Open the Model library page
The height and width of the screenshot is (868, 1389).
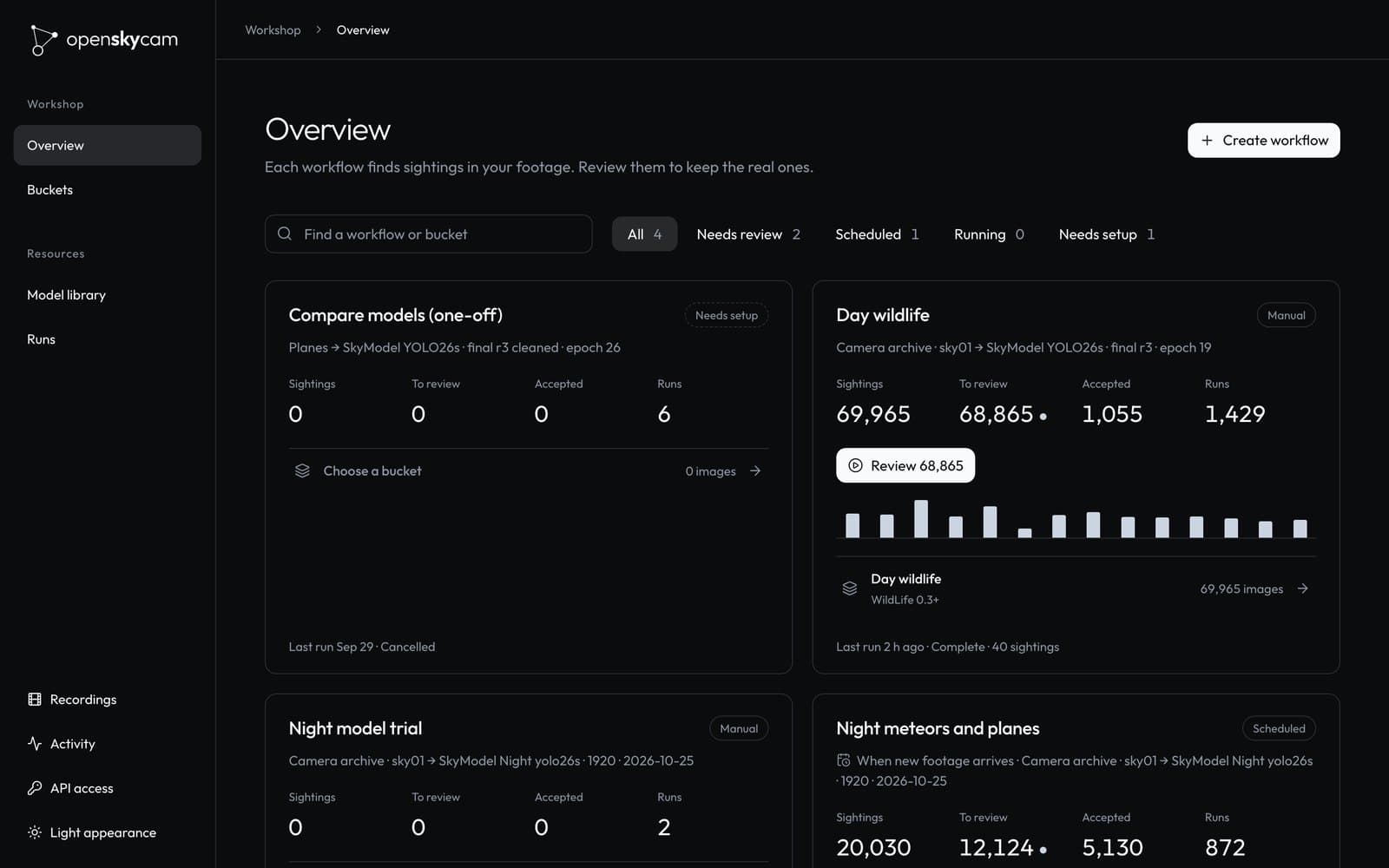point(108,295)
